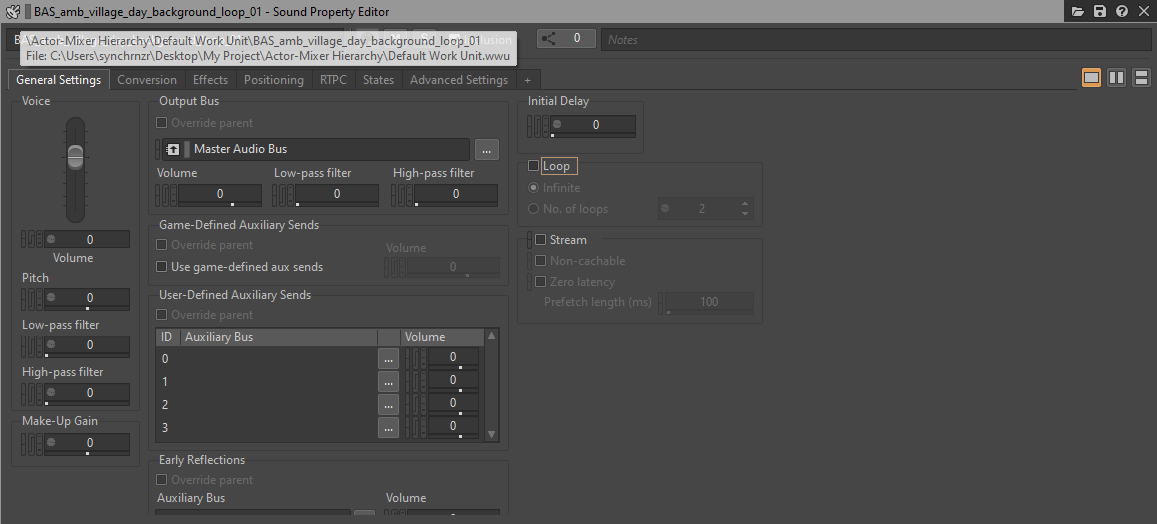Image resolution: width=1157 pixels, height=524 pixels.
Task: Click the share references icon beside Notes
Action: coord(548,38)
